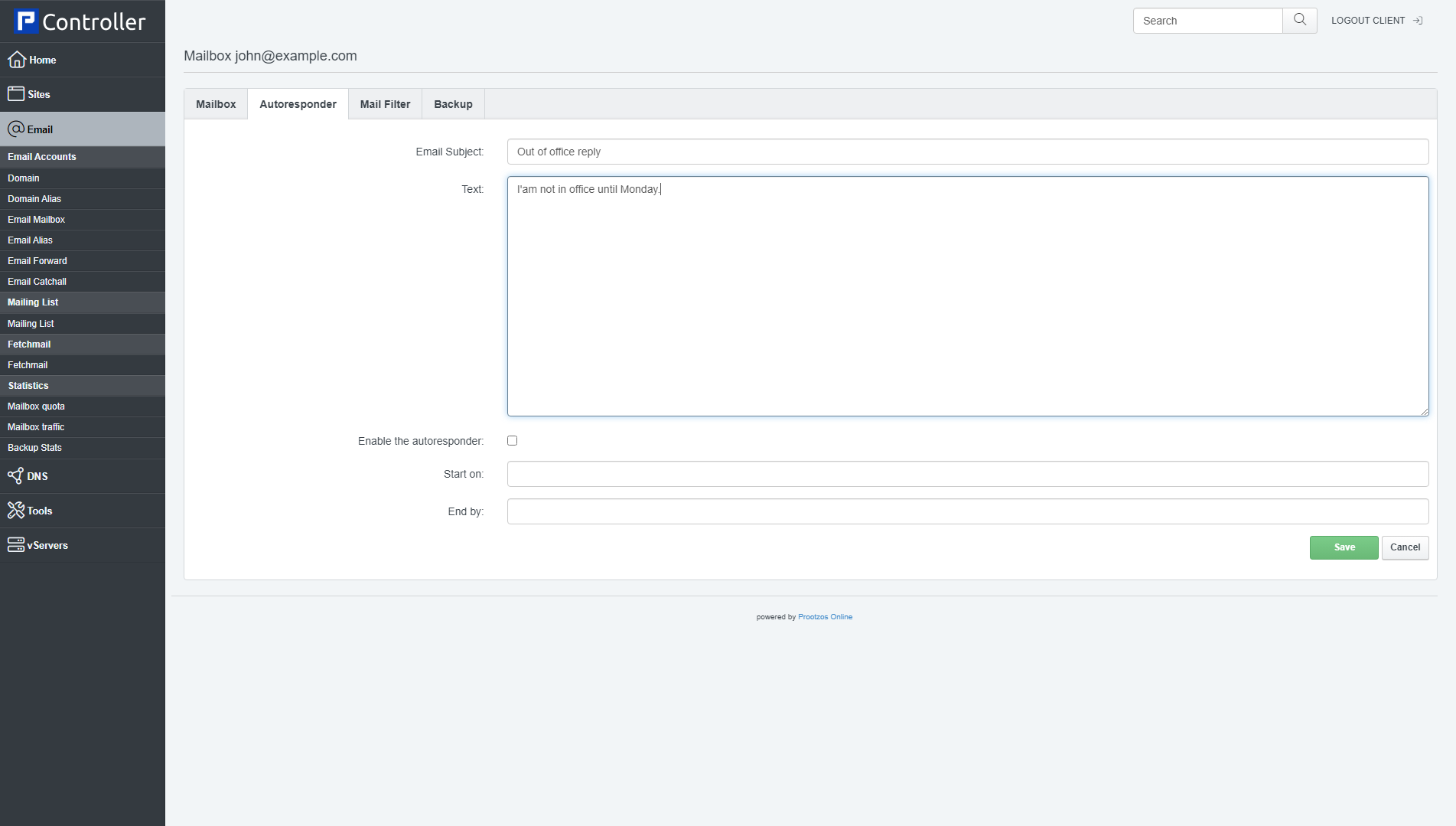The image size is (1456, 826).
Task: Switch to the Mailbox tab
Action: click(215, 103)
